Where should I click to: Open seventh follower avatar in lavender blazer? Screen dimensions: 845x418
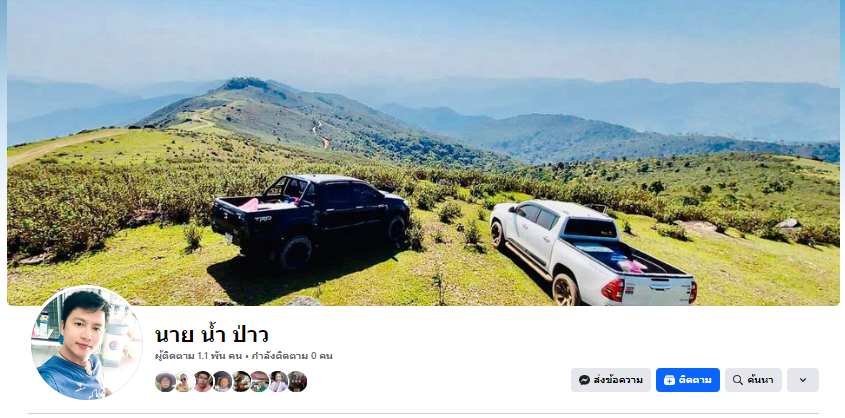pyautogui.click(x=278, y=381)
